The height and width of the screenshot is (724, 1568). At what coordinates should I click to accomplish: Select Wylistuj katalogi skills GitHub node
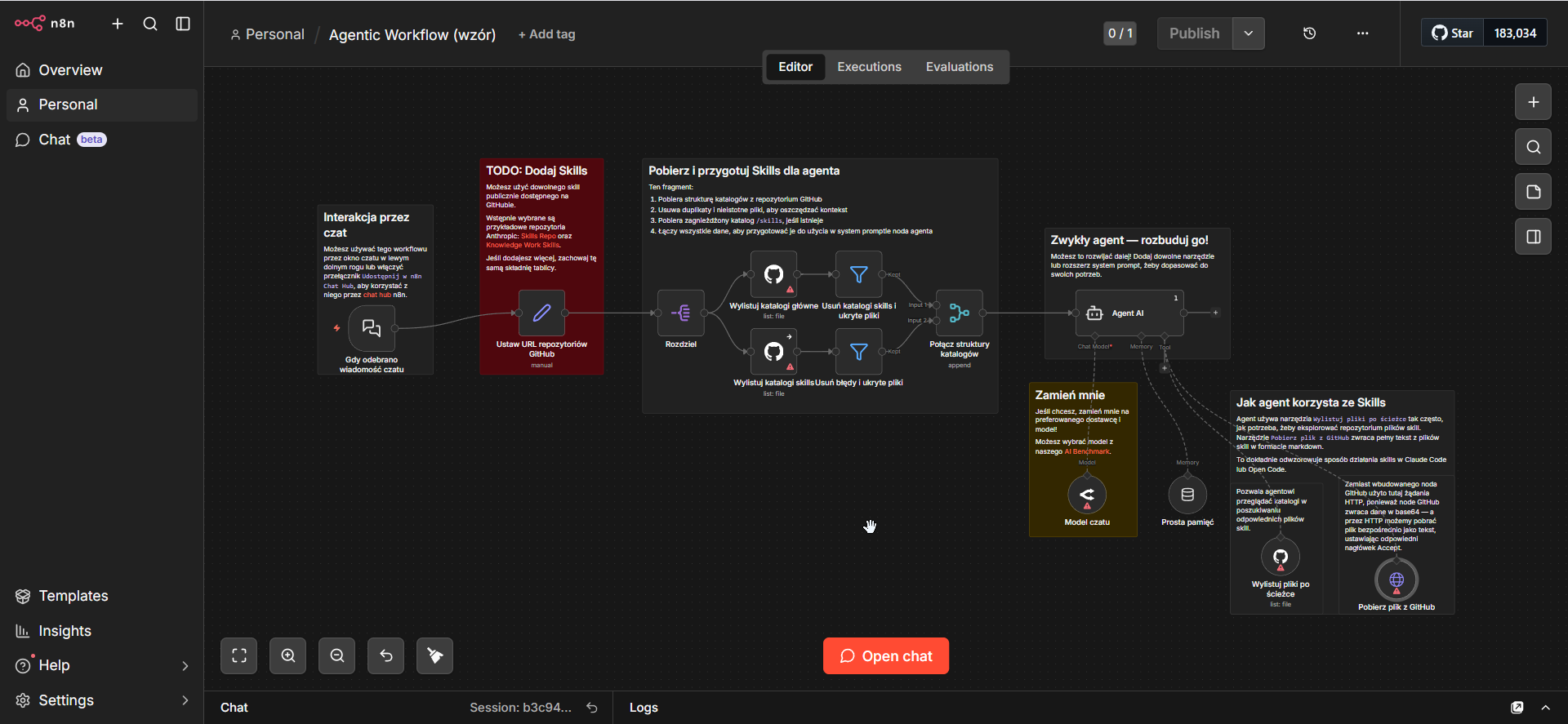pyautogui.click(x=773, y=351)
